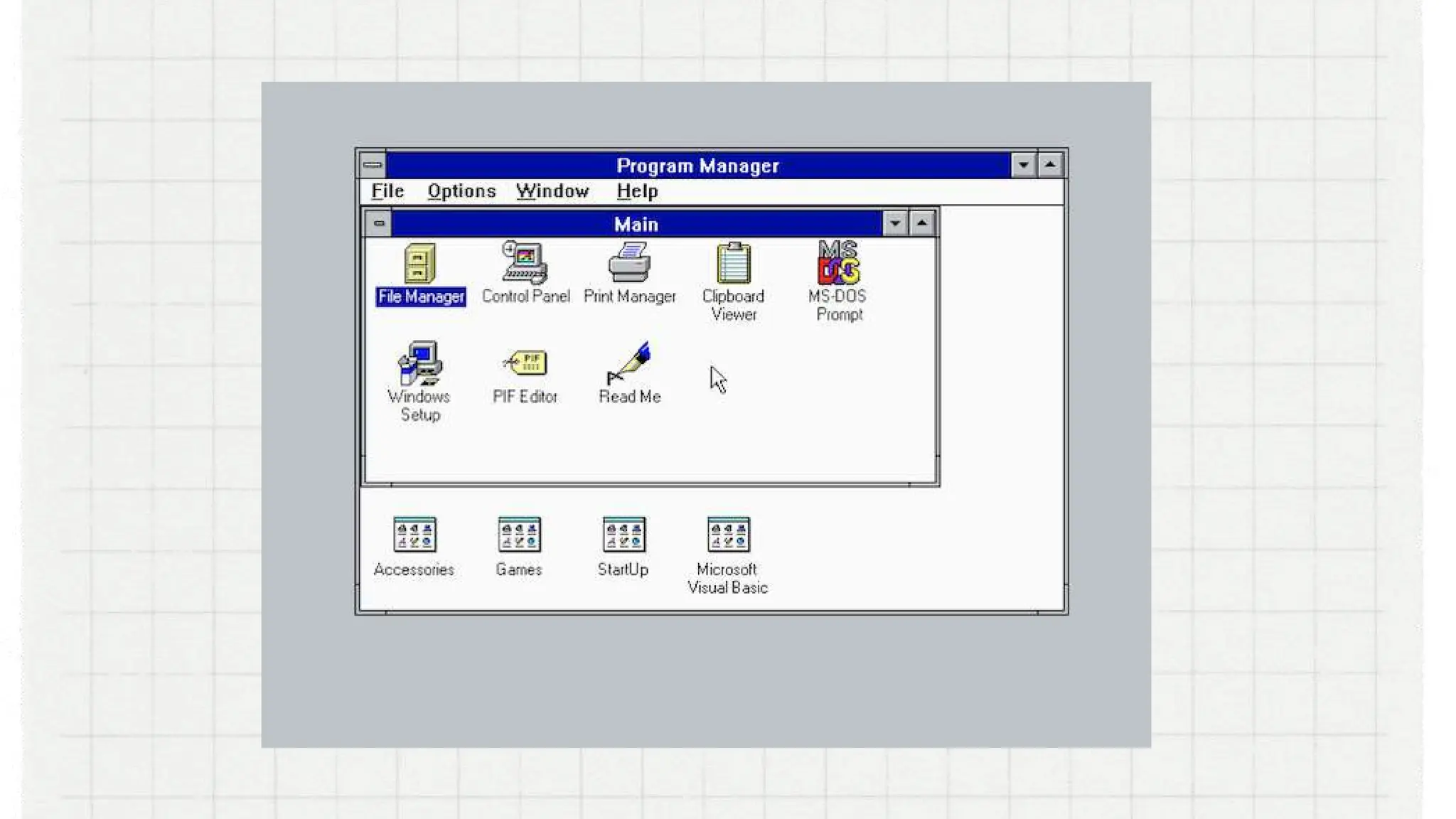Image resolution: width=1456 pixels, height=819 pixels.
Task: Click the Main group window title bar
Action: point(636,225)
